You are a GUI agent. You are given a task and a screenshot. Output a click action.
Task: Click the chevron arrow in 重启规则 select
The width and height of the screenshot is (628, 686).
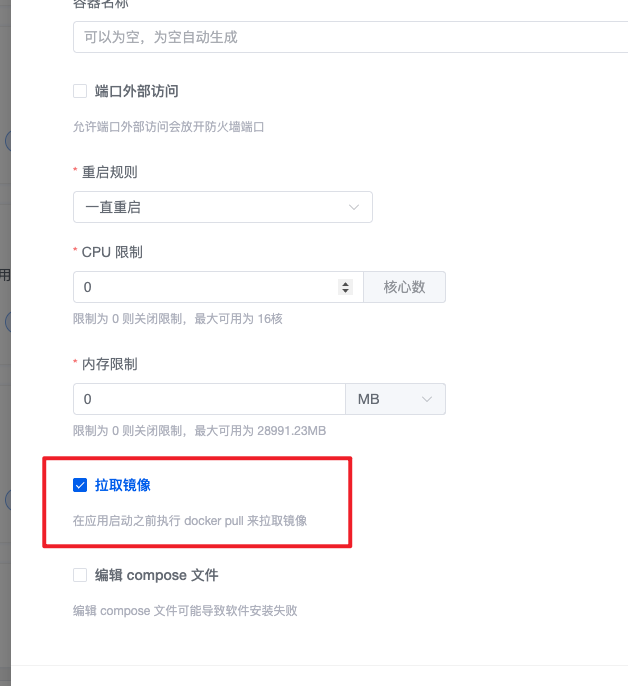pos(354,207)
